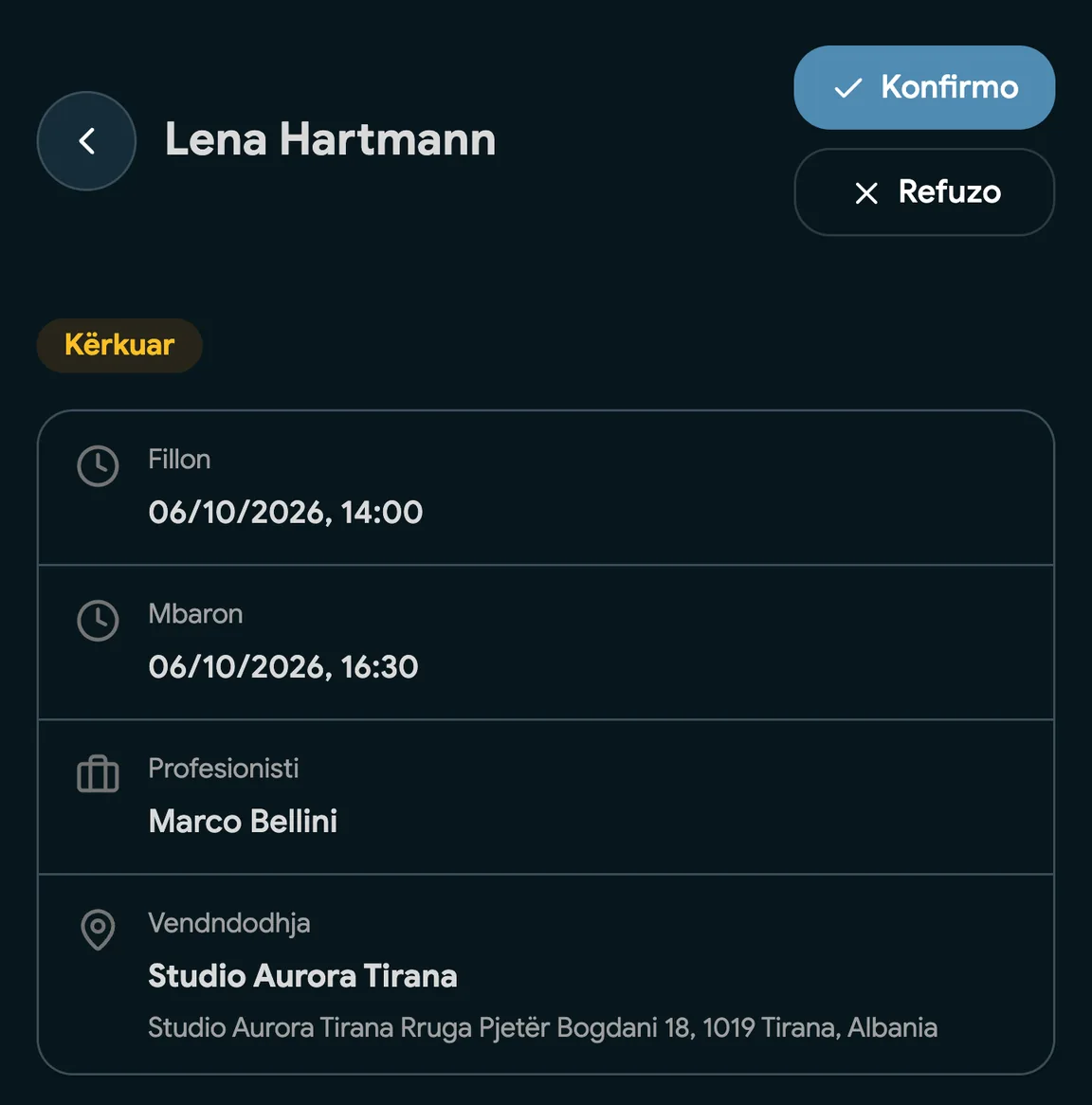Click the briefcase icon beside Profesionisti

pyautogui.click(x=98, y=773)
